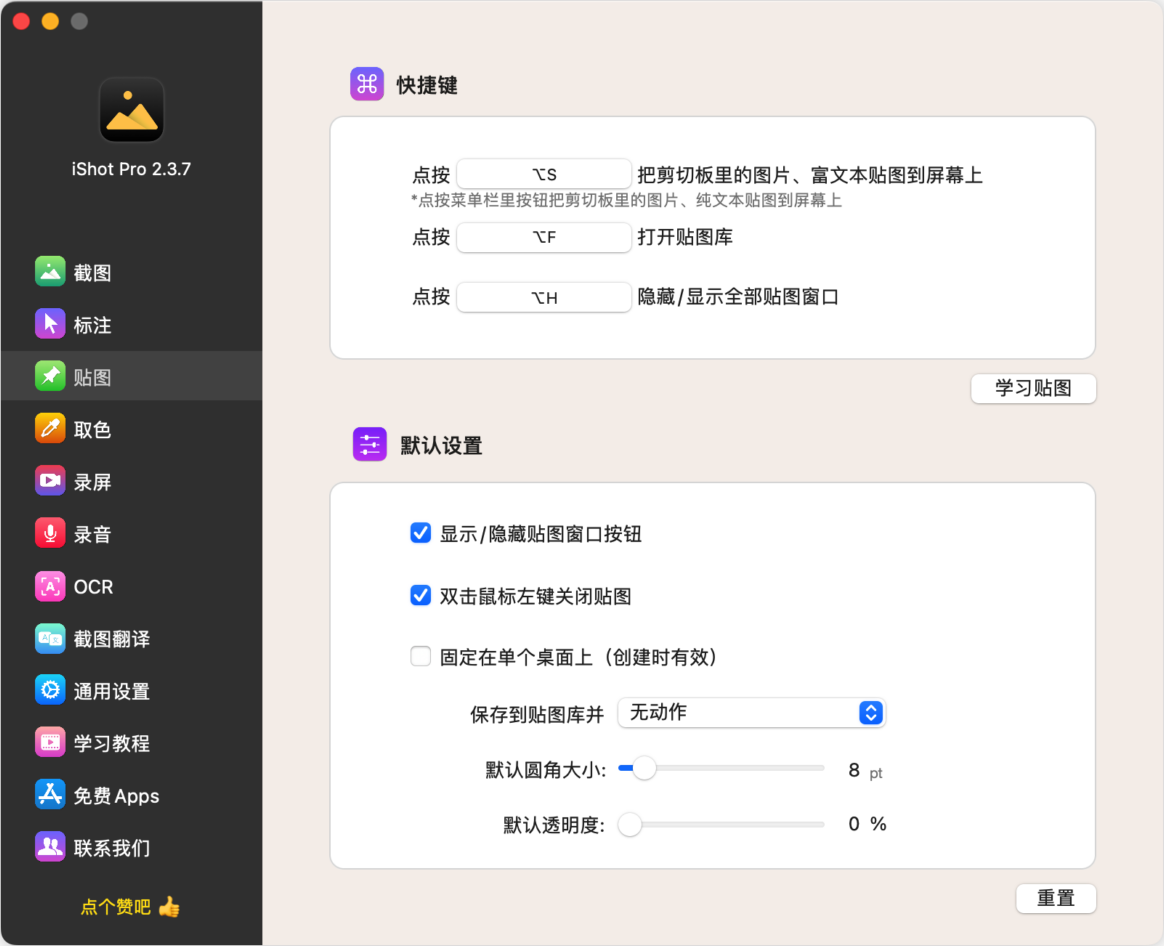Viewport: 1164px width, 946px height.
Task: Click the 截图翻译 translate icon
Action: (50, 638)
